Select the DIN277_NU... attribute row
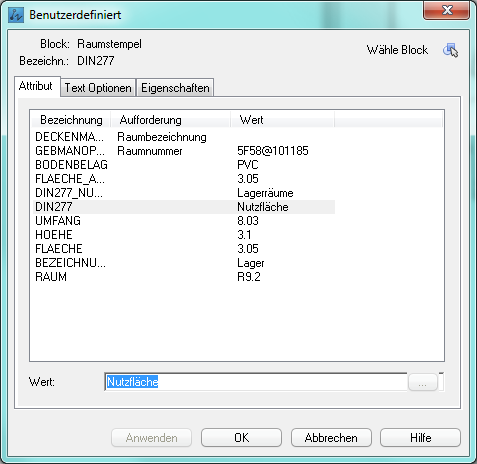This screenshot has height=464, width=477. pyautogui.click(x=185, y=193)
